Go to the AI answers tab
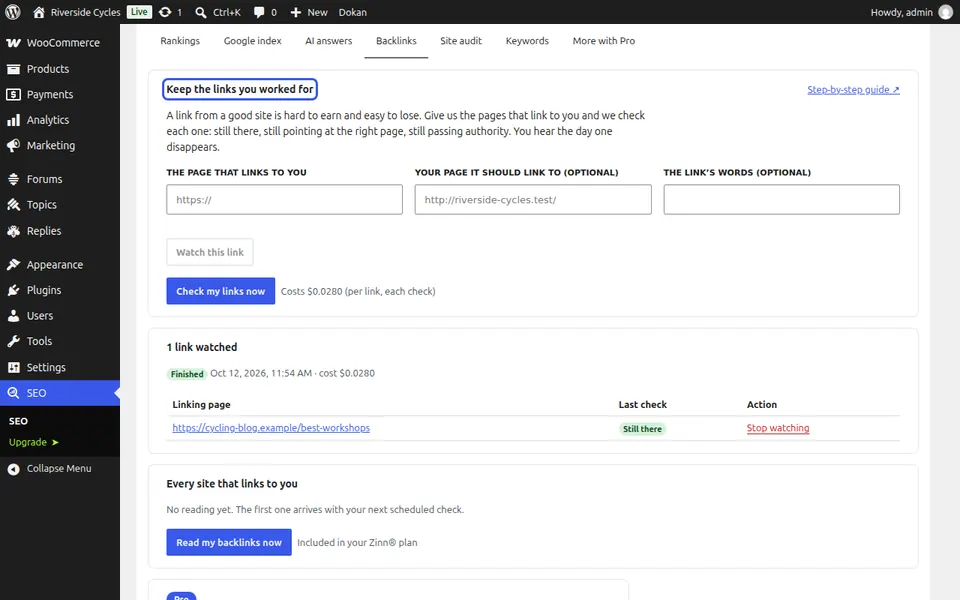The image size is (960, 600). coord(329,41)
